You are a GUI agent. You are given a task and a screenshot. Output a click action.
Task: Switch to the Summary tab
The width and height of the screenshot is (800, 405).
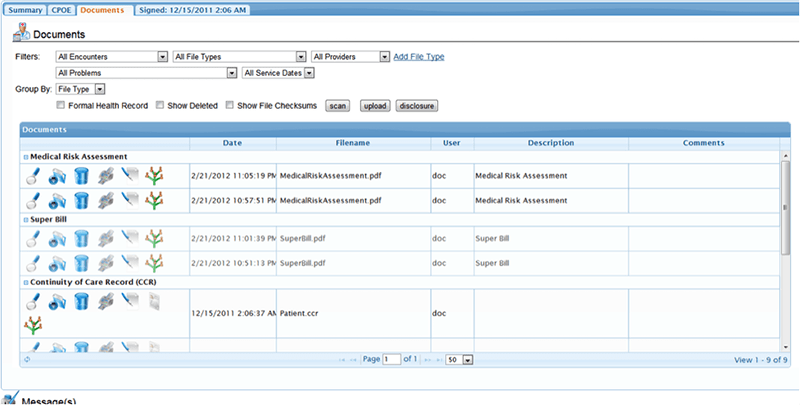coord(25,10)
